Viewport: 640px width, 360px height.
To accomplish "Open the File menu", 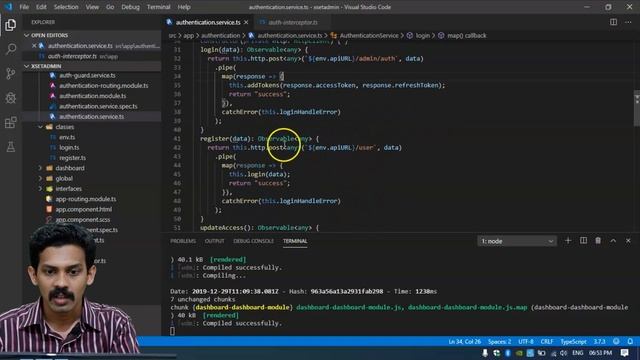I will click(x=24, y=7).
